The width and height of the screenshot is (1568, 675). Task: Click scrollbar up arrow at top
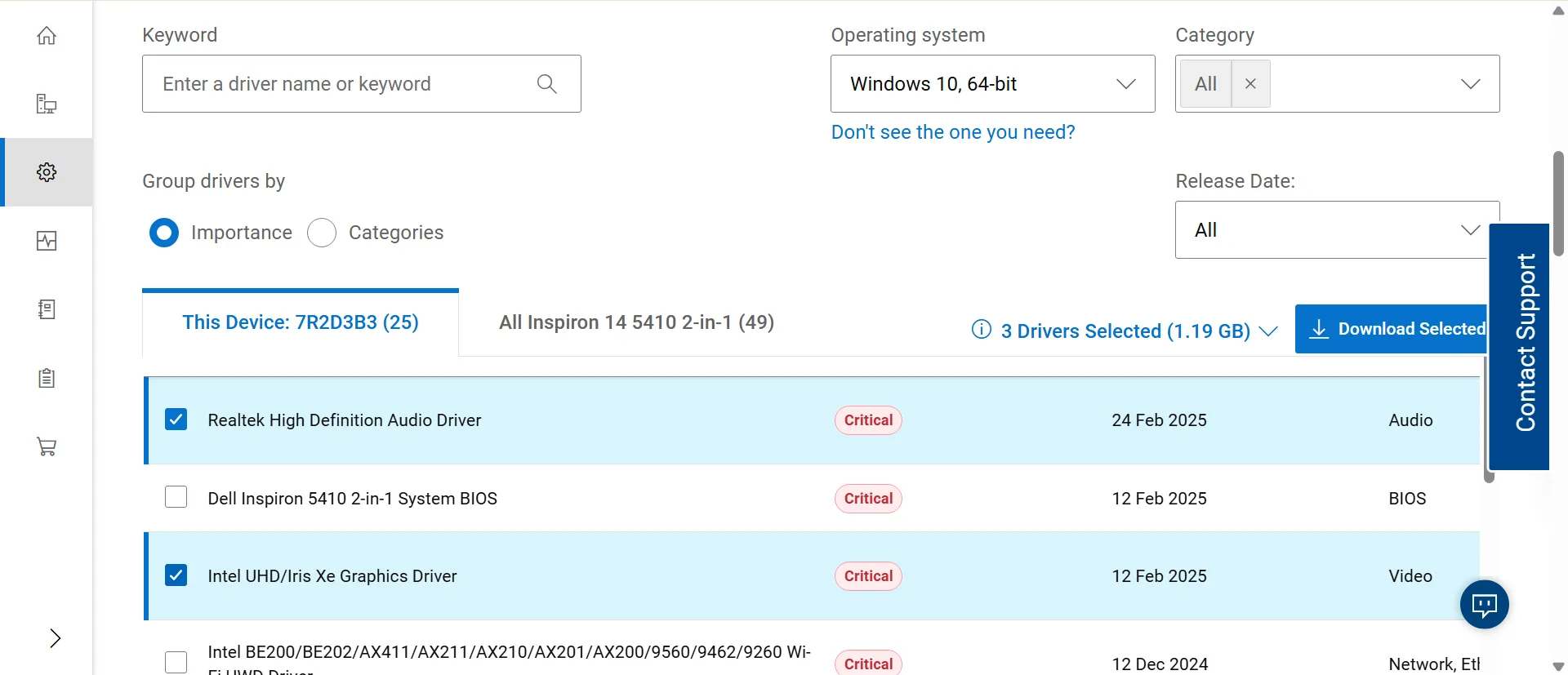(1558, 11)
